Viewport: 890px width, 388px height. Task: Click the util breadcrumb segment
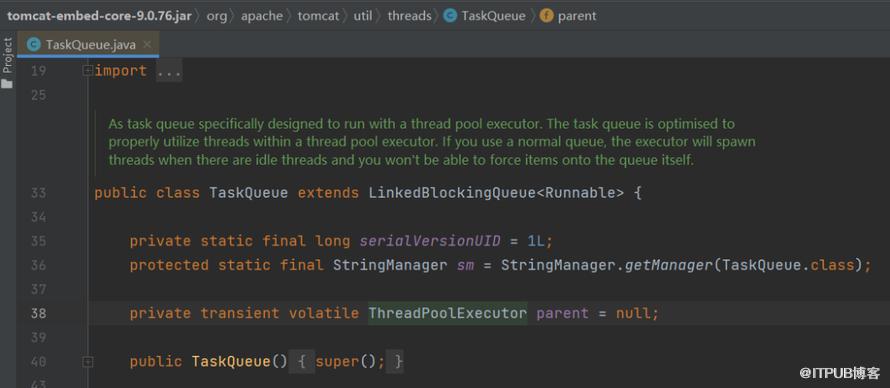click(x=363, y=16)
